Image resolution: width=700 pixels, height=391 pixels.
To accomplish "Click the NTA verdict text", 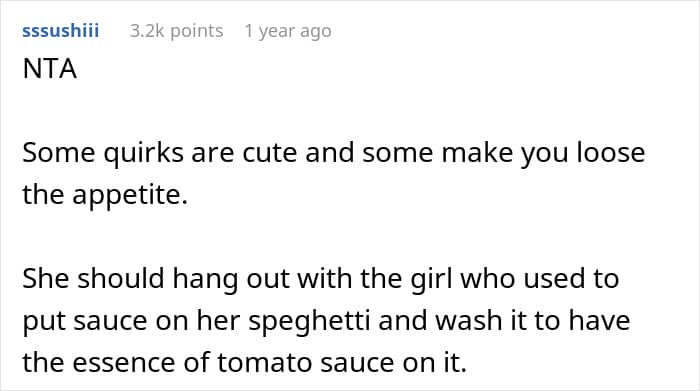I will [50, 69].
